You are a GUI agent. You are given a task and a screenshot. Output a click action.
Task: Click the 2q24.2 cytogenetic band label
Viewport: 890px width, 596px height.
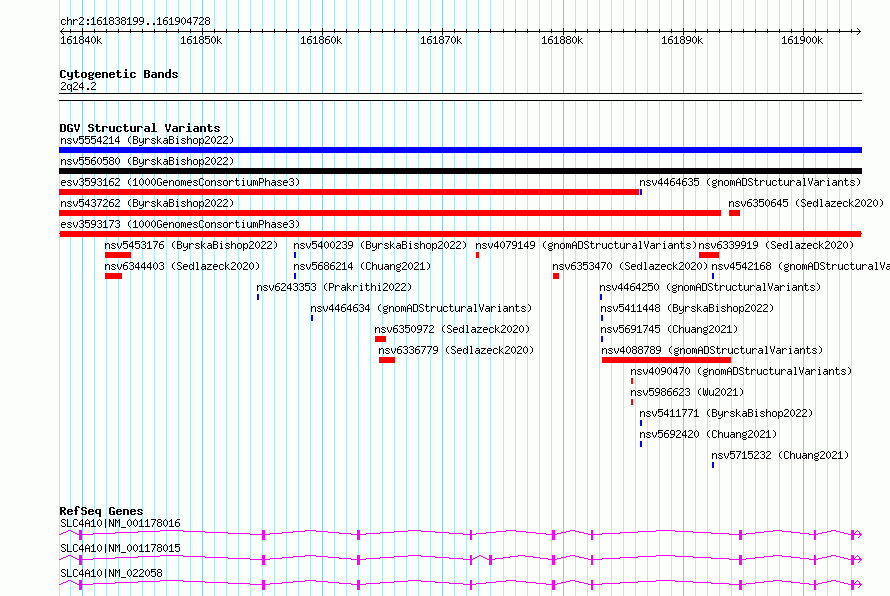78,86
